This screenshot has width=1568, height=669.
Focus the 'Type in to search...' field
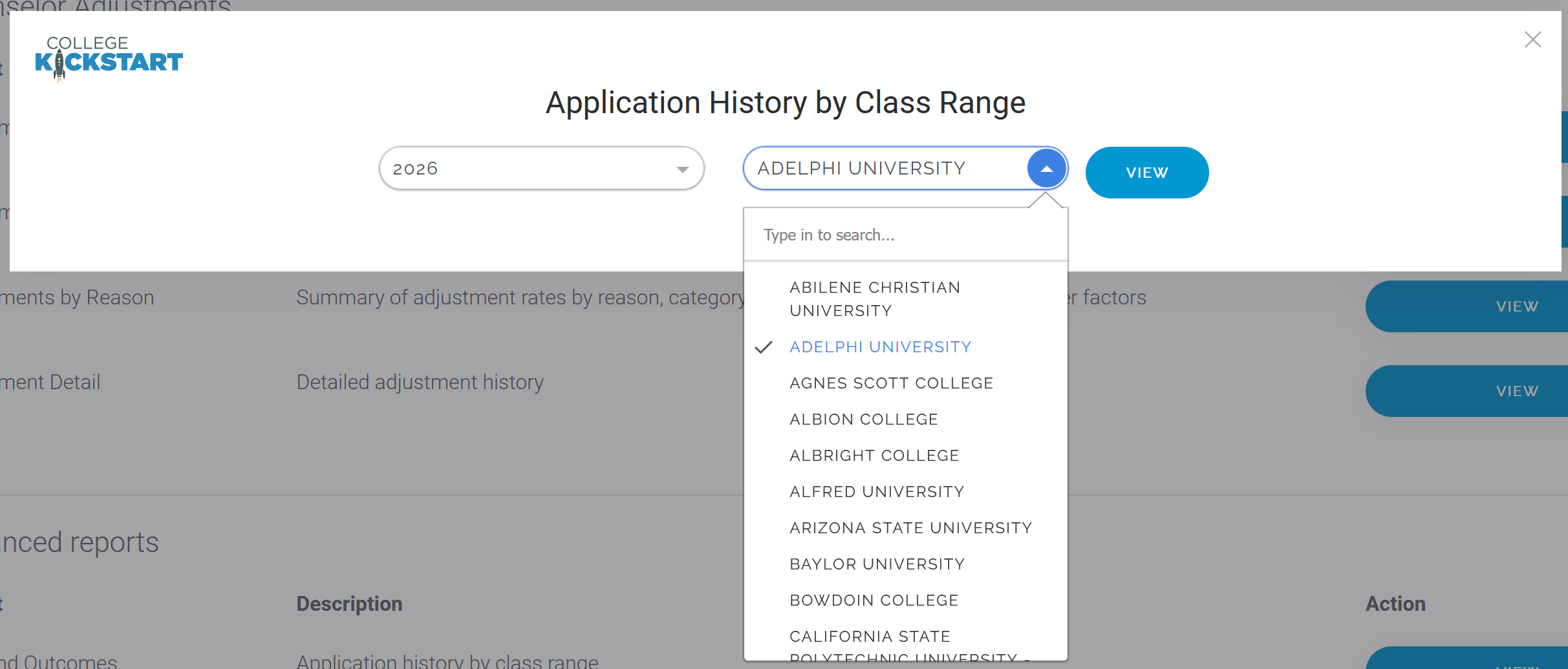(905, 235)
